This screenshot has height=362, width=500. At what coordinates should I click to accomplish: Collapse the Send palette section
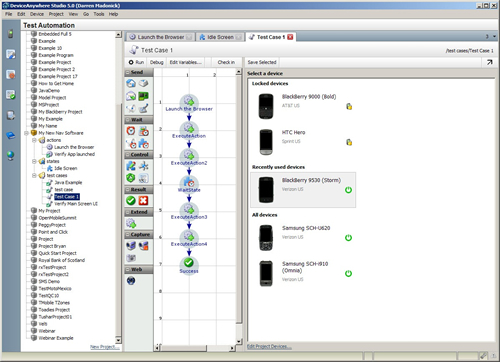(127, 72)
